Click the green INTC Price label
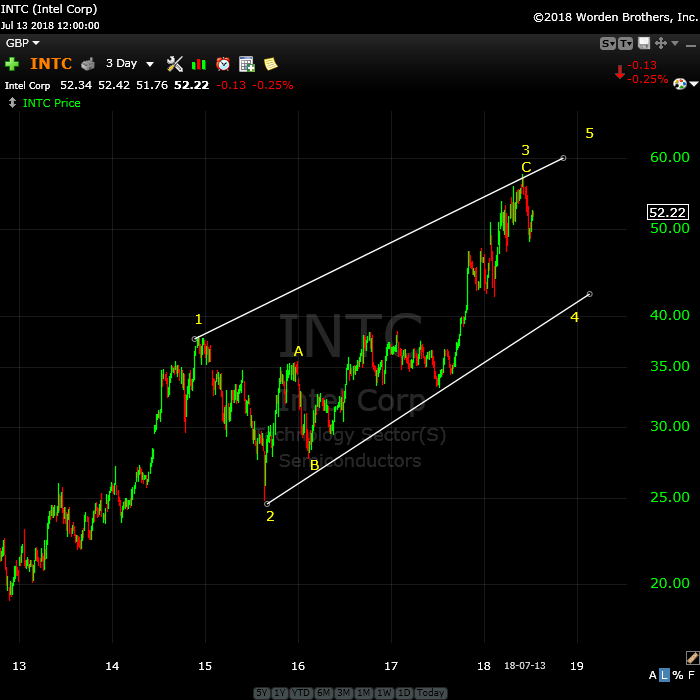700x700 pixels. pos(52,103)
